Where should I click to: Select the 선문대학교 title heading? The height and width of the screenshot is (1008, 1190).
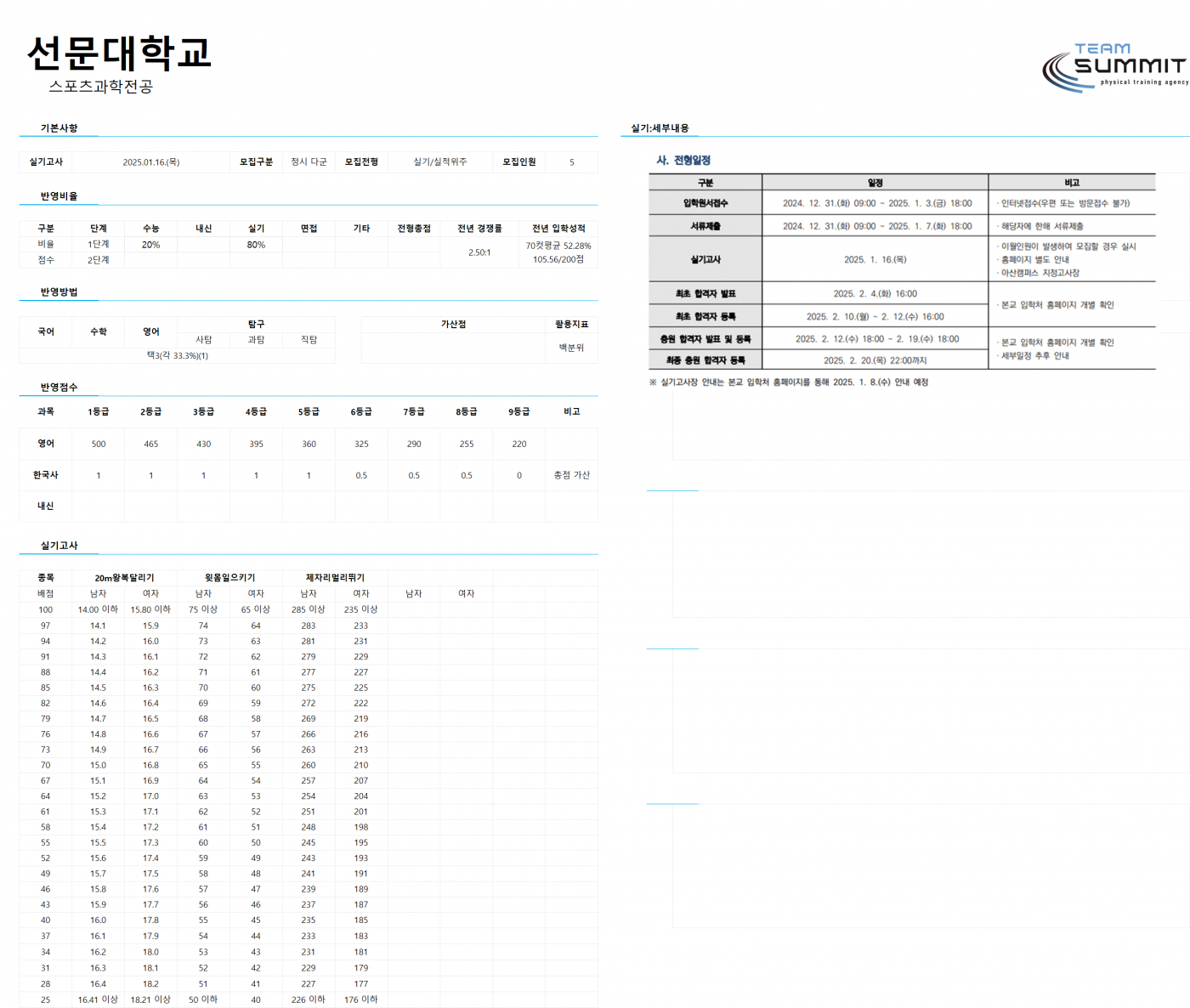[x=119, y=53]
